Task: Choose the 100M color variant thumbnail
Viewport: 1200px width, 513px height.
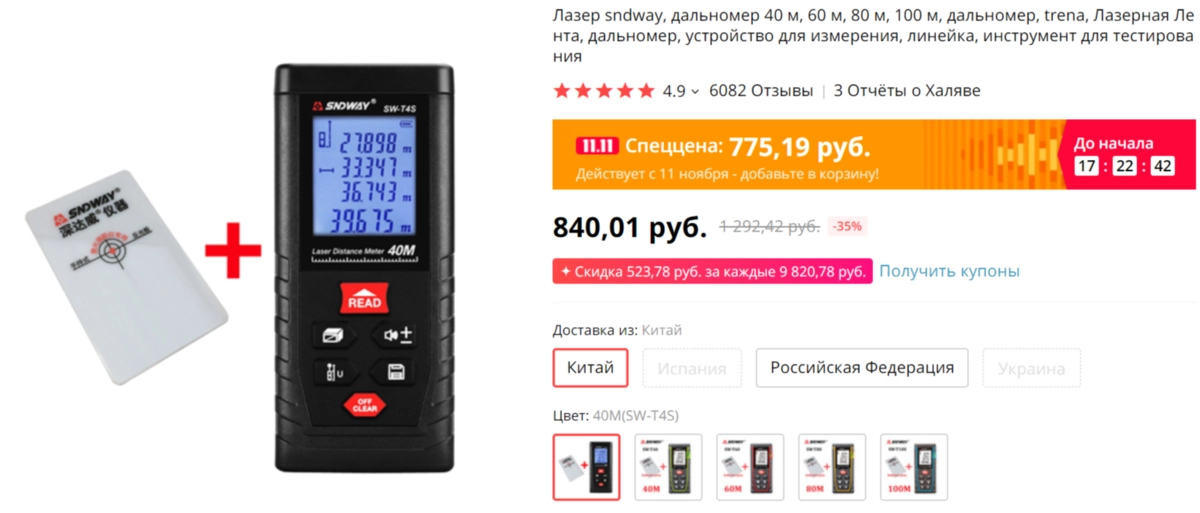Action: [914, 467]
